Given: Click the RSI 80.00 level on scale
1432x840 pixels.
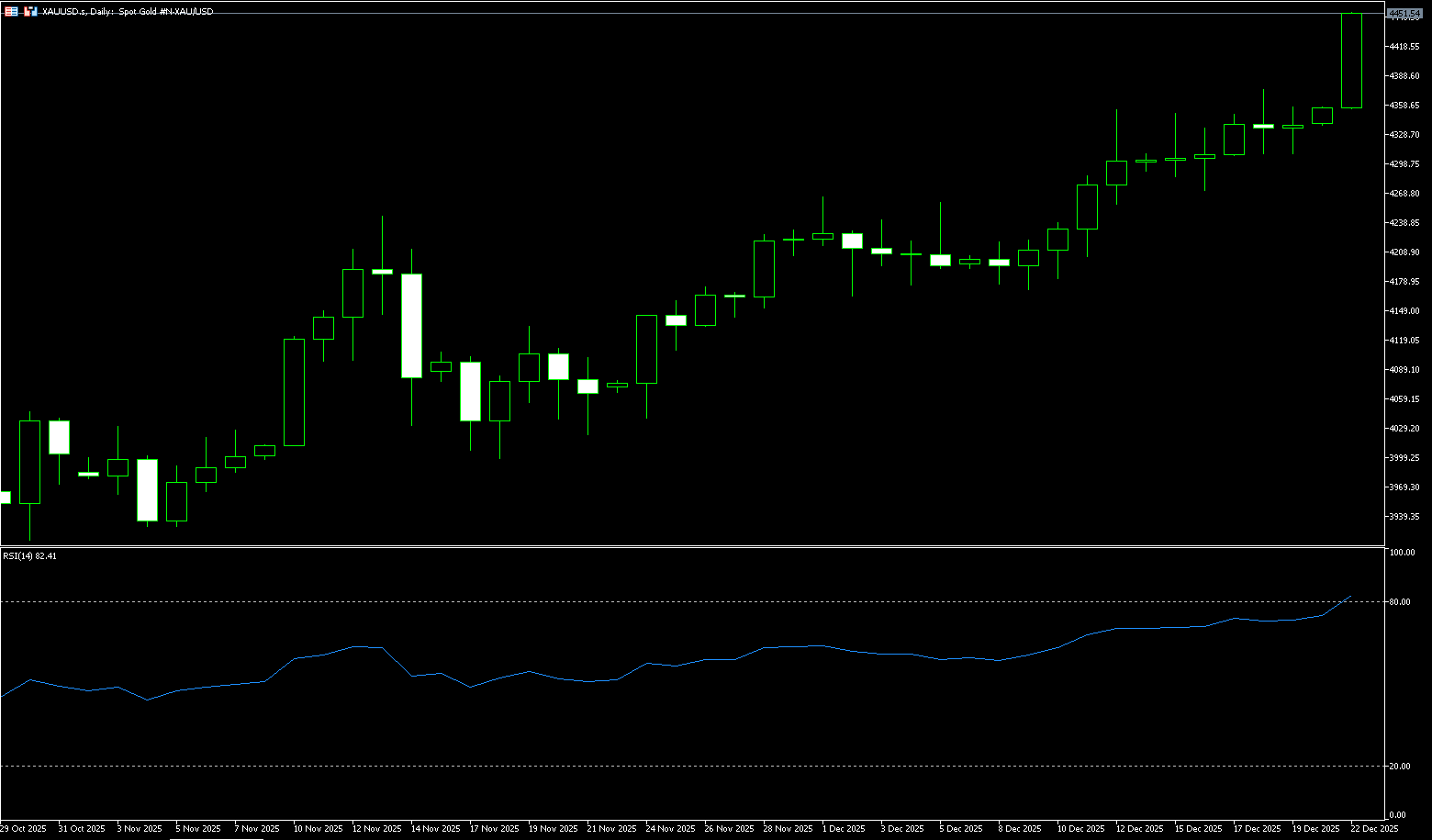Looking at the screenshot, I should pyautogui.click(x=1400, y=602).
